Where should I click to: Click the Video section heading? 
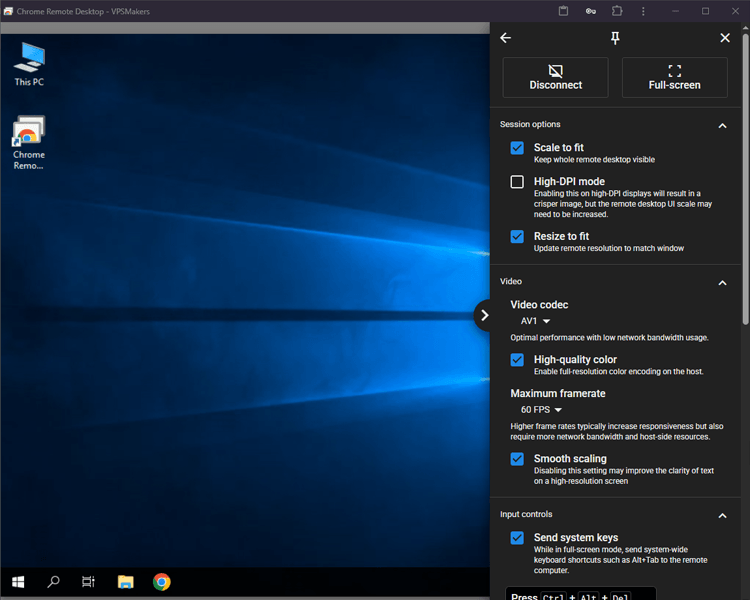click(x=511, y=281)
